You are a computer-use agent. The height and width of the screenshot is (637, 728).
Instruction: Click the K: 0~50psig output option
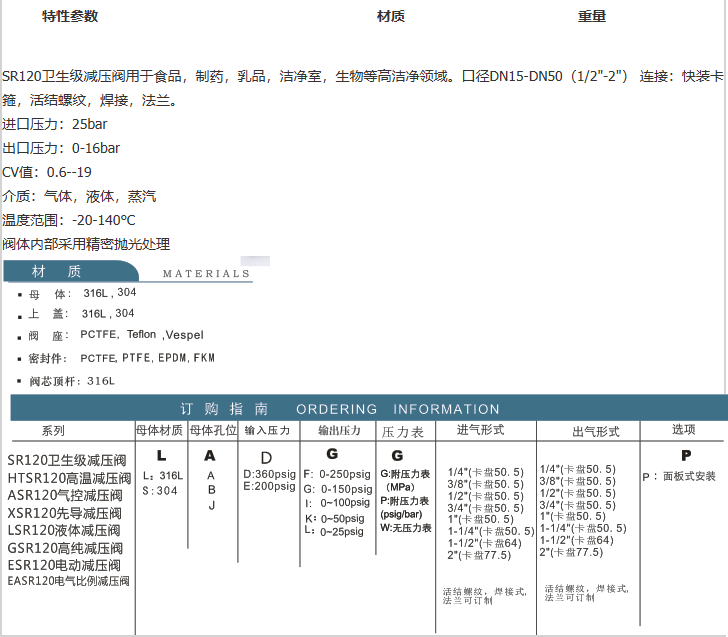tap(335, 519)
